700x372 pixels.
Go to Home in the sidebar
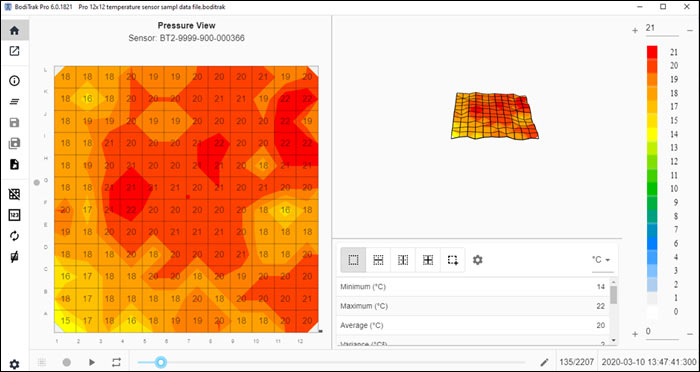pyautogui.click(x=15, y=30)
